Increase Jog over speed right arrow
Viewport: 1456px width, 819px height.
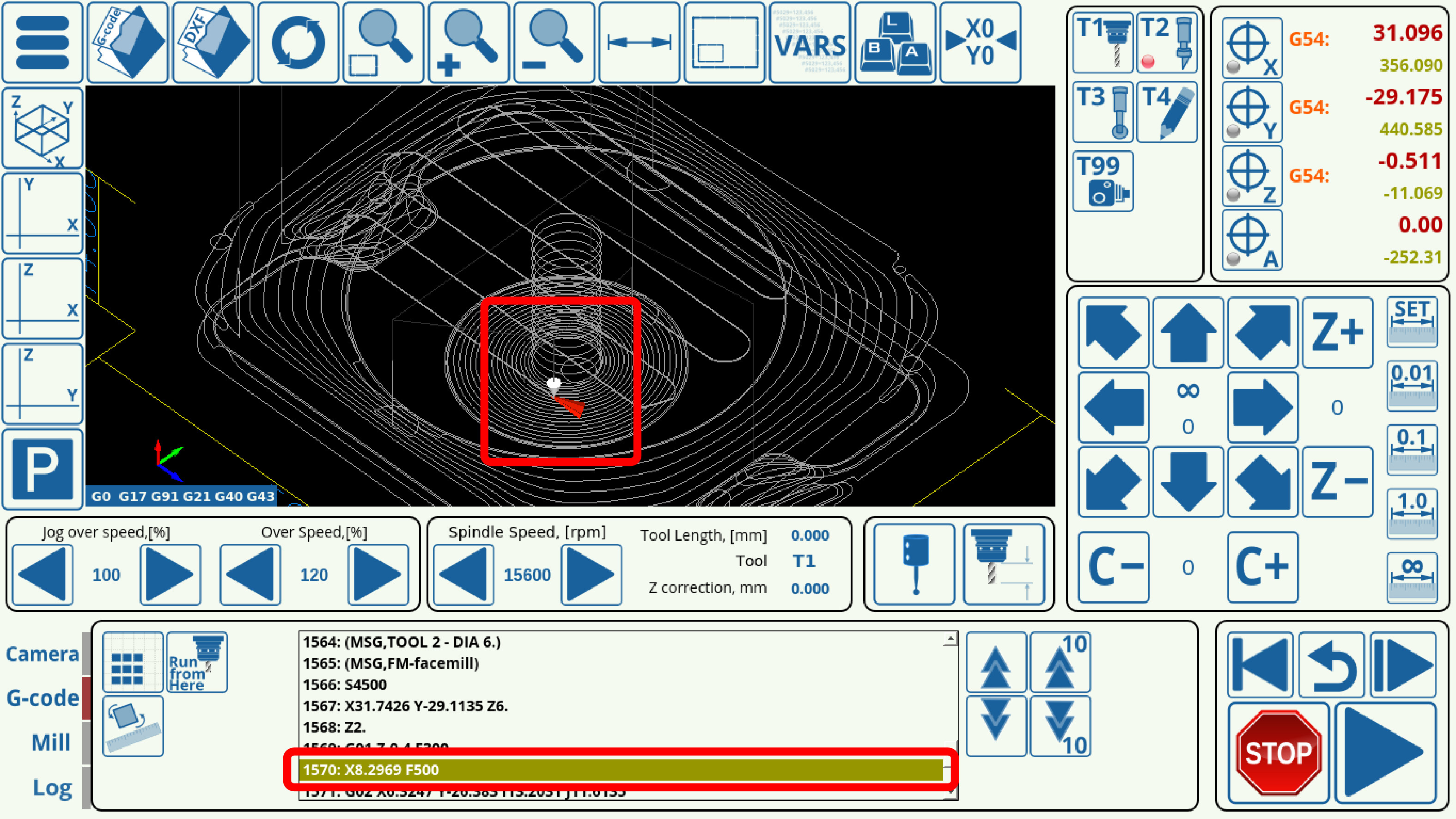point(170,574)
